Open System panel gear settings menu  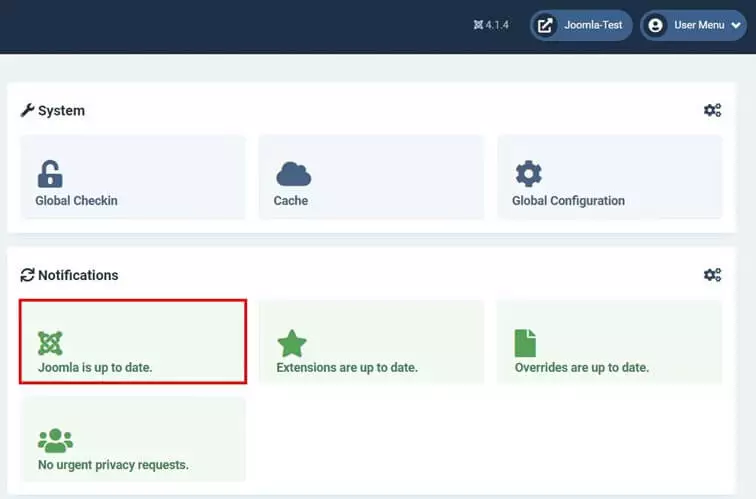click(712, 111)
